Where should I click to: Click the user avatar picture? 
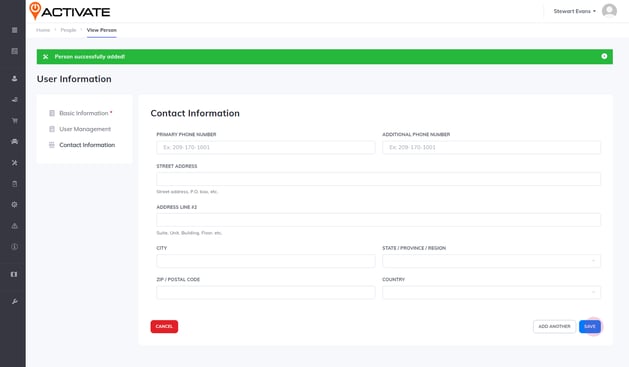pos(609,11)
